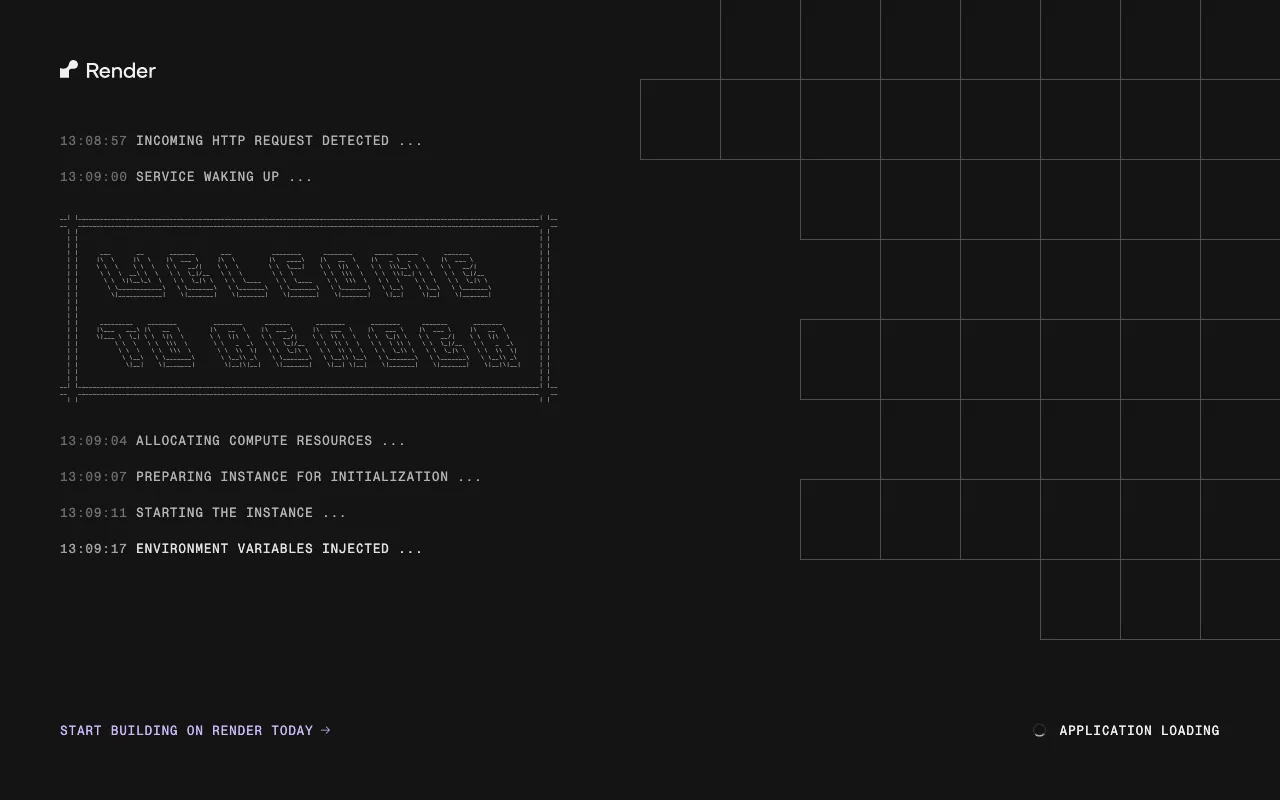Select the Incoming HTTP Request Detected log line

[x=241, y=141]
